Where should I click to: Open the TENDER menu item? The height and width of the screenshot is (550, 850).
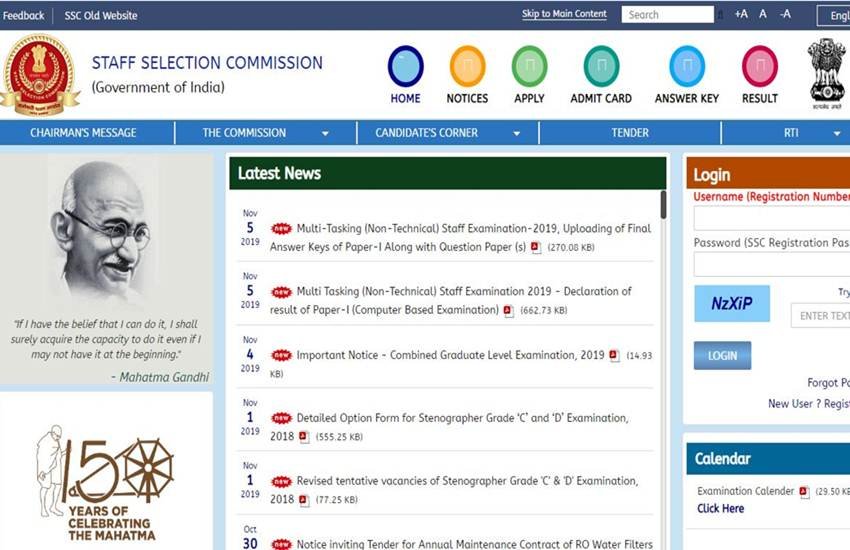click(630, 133)
